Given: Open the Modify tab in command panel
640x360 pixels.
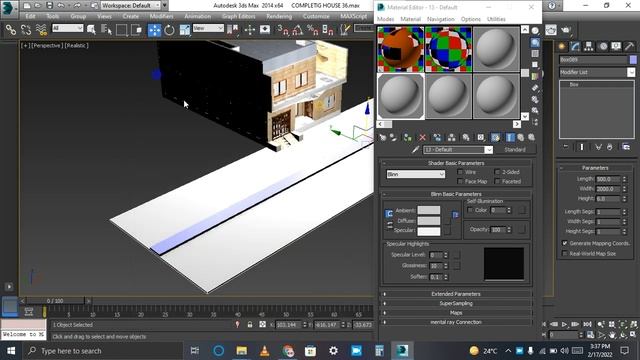Looking at the screenshot, I should 576,47.
